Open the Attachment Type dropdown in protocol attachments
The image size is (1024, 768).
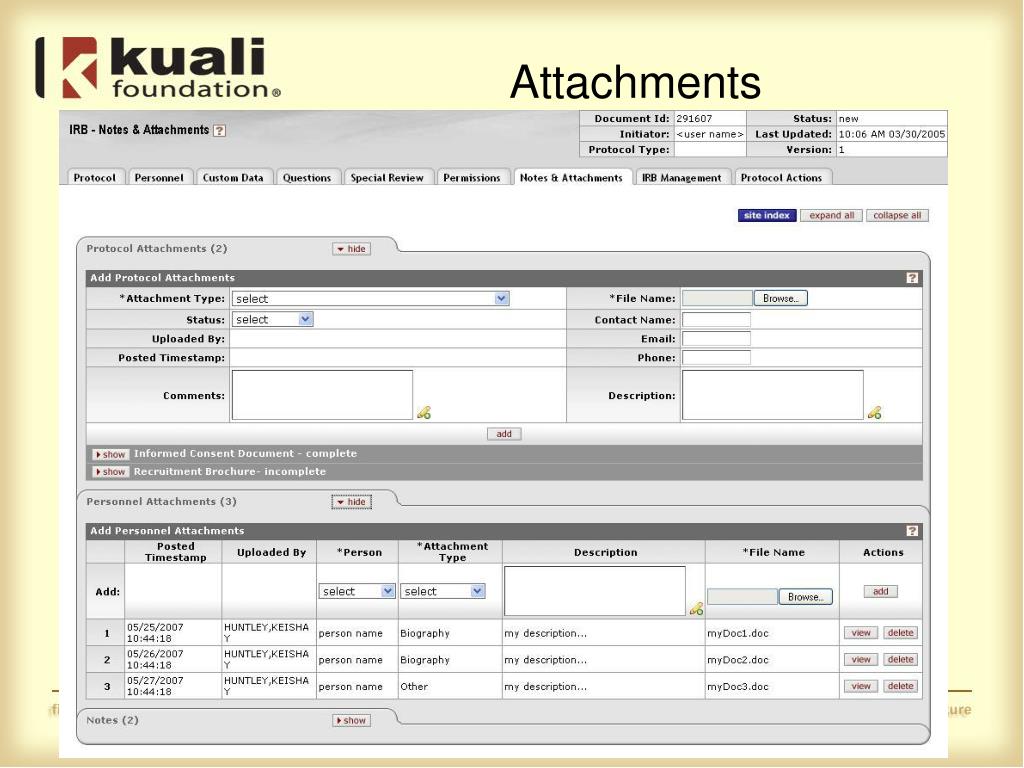point(370,298)
